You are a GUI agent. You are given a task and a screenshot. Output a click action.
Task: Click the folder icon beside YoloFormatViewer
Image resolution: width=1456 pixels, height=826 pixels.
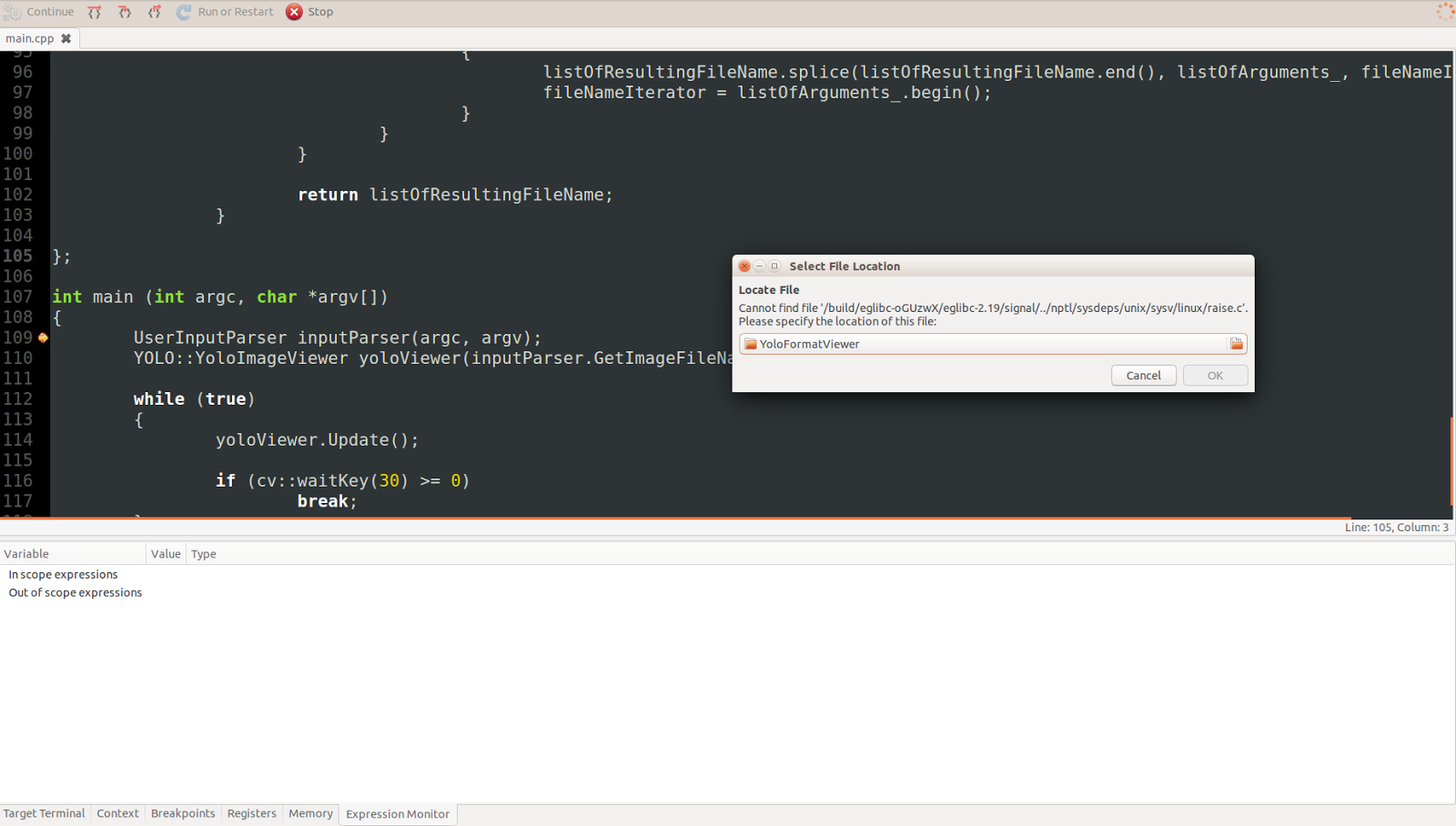coord(750,343)
